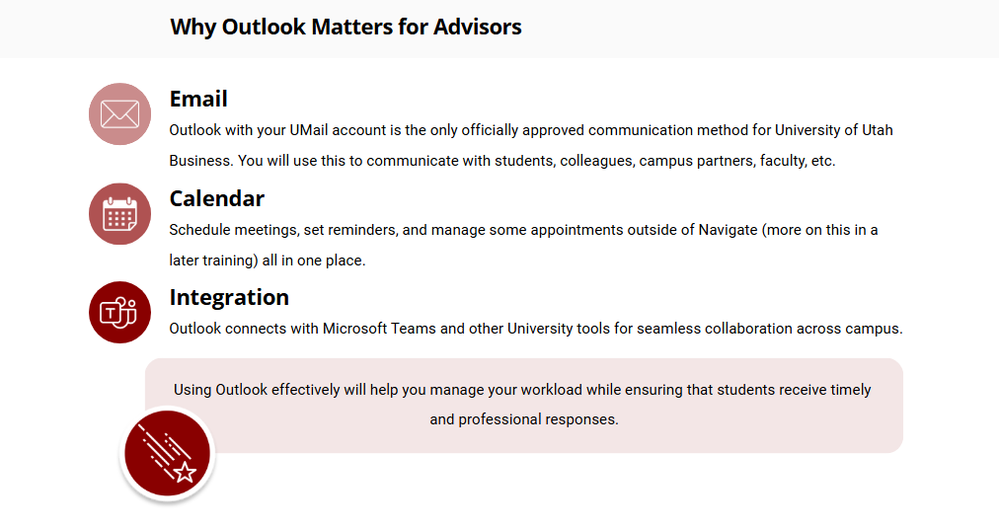
Task: Select the Calendar heading
Action: pyautogui.click(x=217, y=199)
